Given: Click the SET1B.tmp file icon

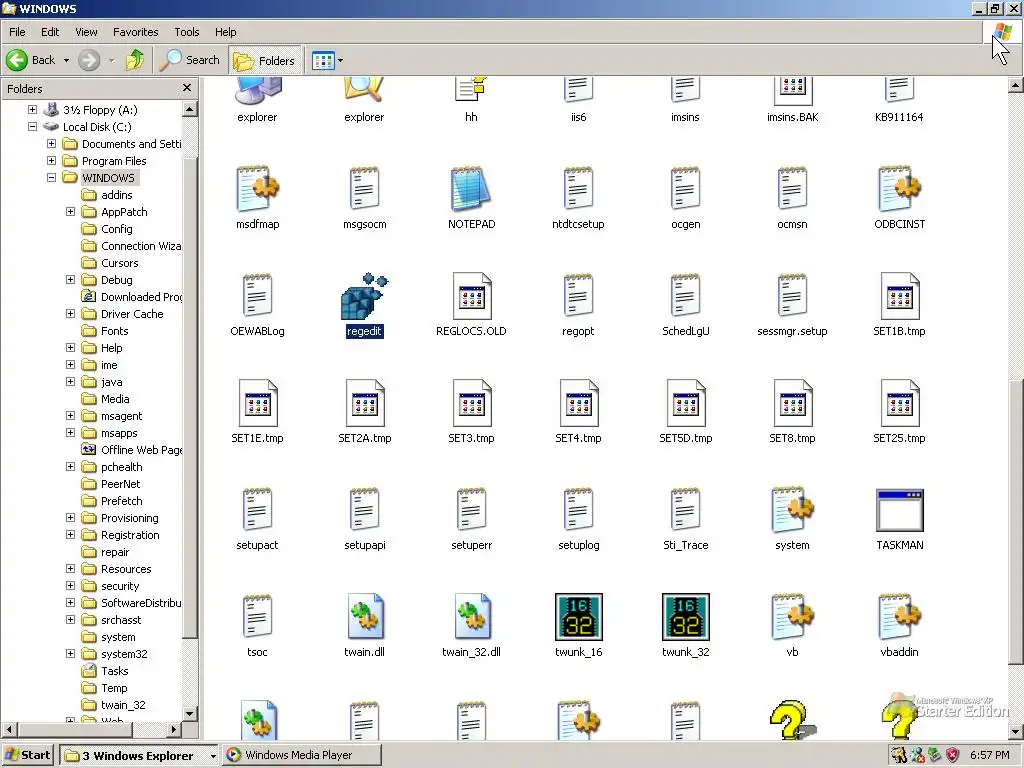Looking at the screenshot, I should point(899,296).
